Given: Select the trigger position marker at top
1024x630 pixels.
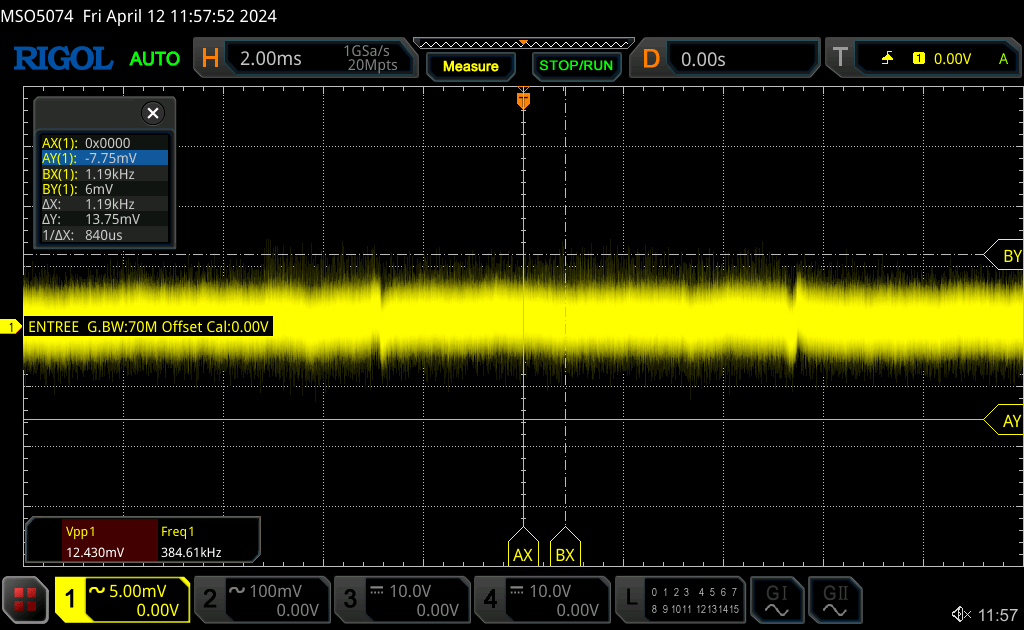Looking at the screenshot, I should click(x=523, y=100).
